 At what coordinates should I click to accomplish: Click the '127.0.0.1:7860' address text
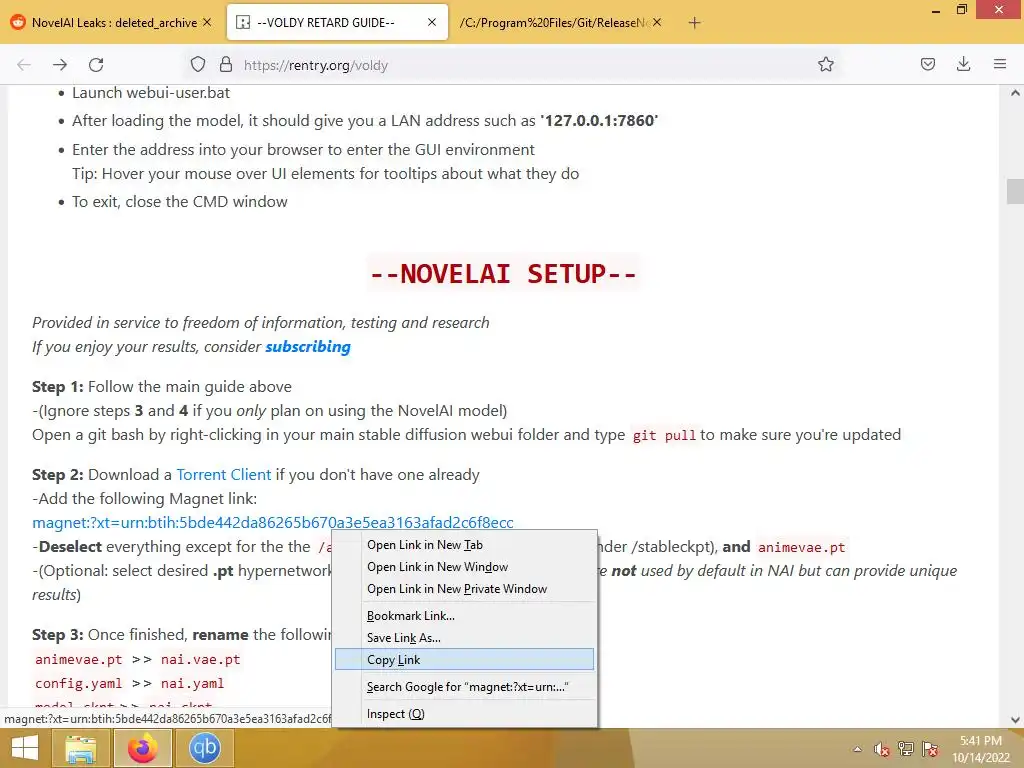[600, 121]
